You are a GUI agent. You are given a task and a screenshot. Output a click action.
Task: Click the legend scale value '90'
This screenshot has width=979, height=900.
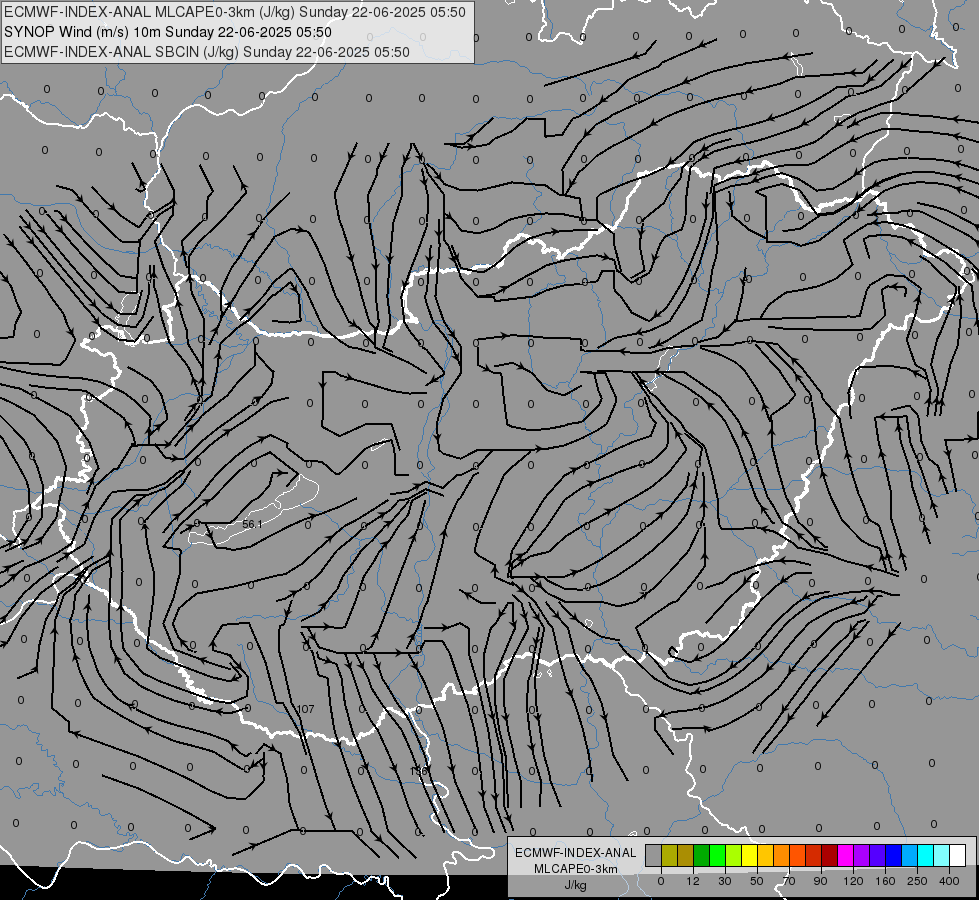point(820,881)
